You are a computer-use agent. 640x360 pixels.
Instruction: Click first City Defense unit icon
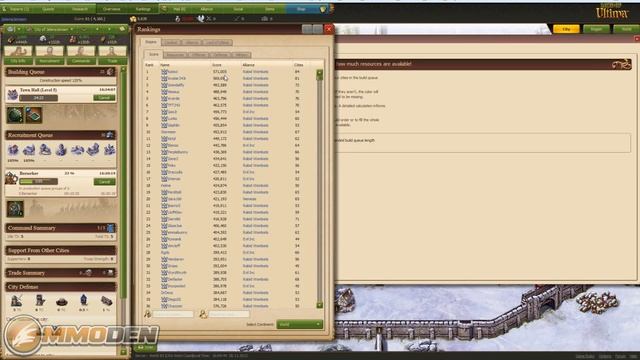tap(17, 301)
